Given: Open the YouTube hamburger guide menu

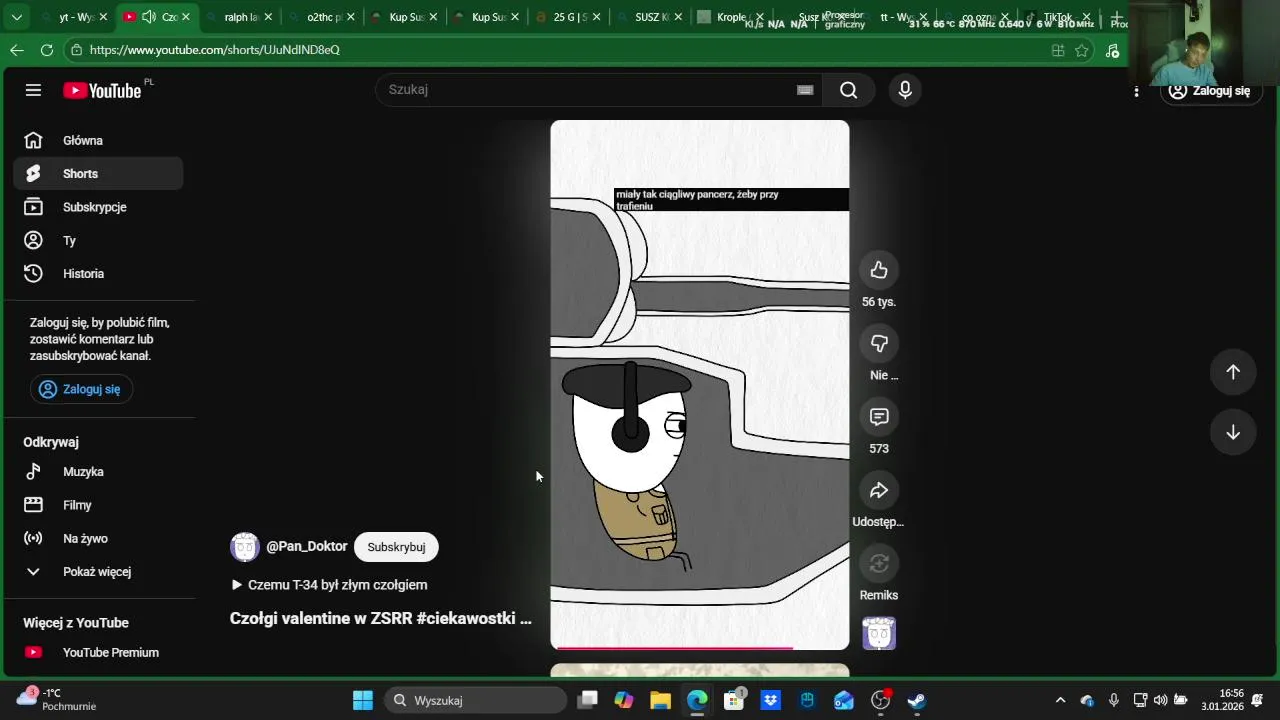Looking at the screenshot, I should tap(33, 90).
